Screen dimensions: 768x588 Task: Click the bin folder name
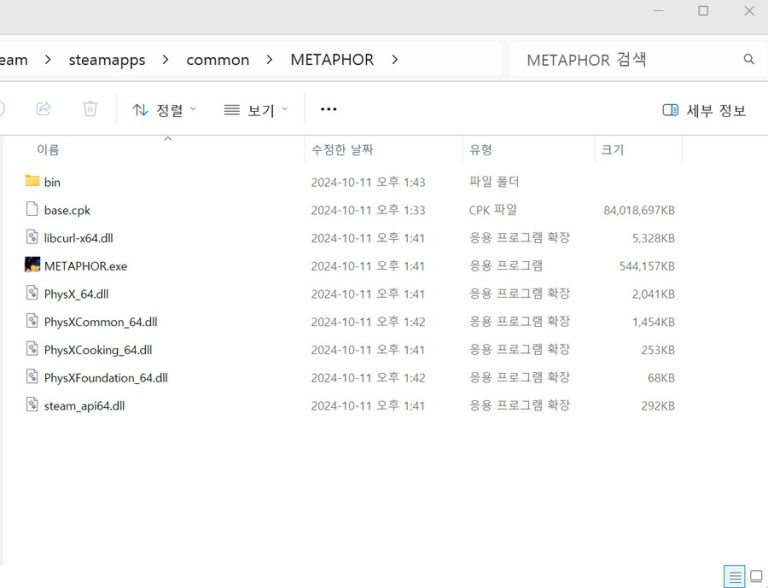[52, 182]
